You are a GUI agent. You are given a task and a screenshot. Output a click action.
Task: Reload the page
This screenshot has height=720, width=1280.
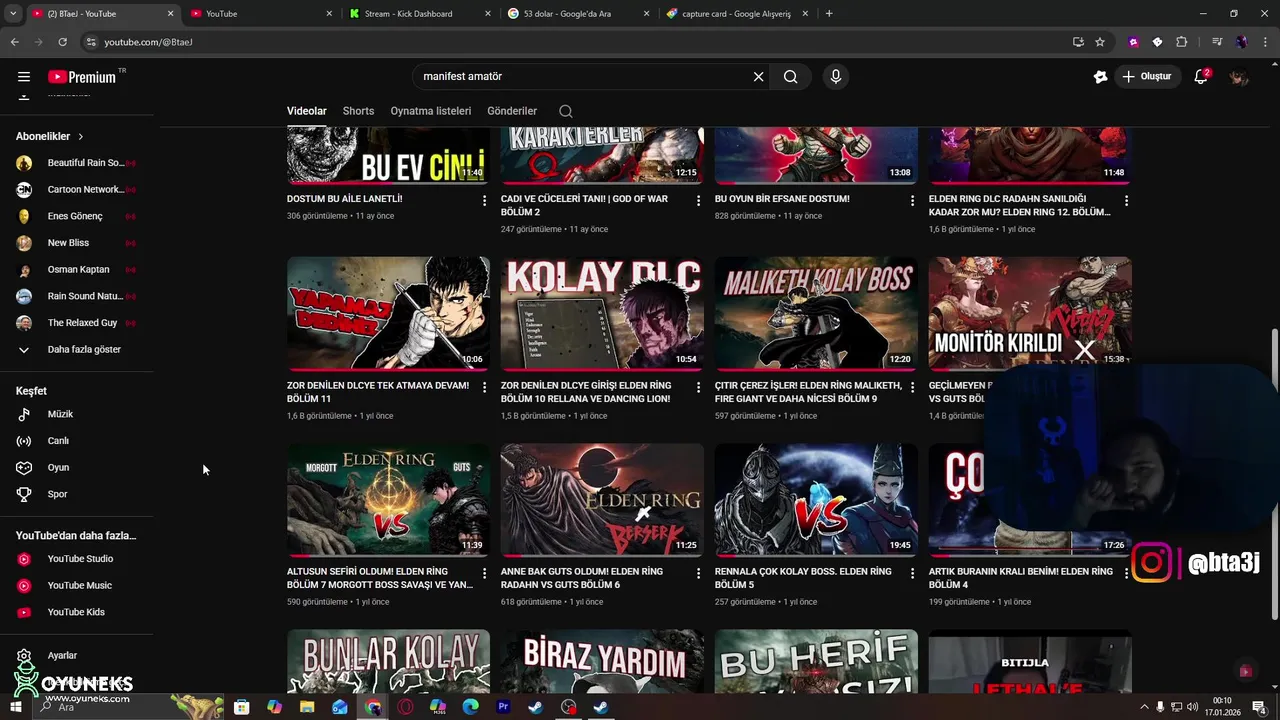tap(62, 42)
